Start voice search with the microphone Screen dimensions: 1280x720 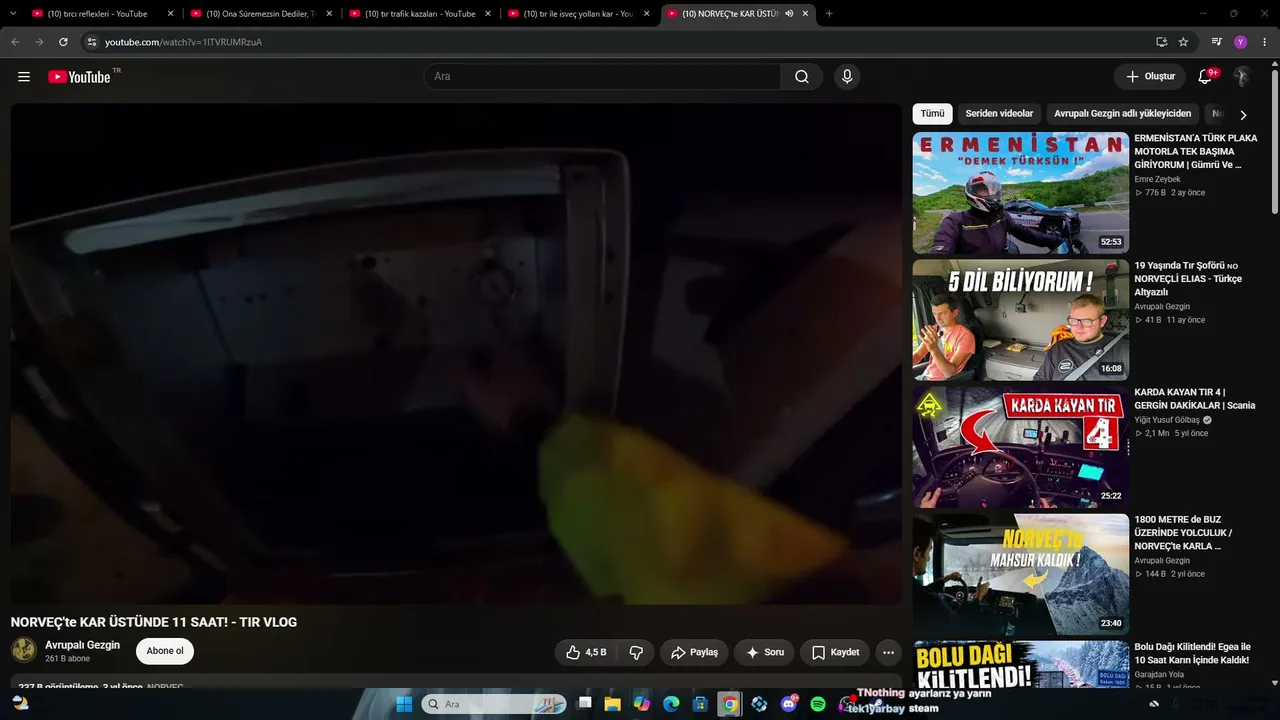click(847, 77)
